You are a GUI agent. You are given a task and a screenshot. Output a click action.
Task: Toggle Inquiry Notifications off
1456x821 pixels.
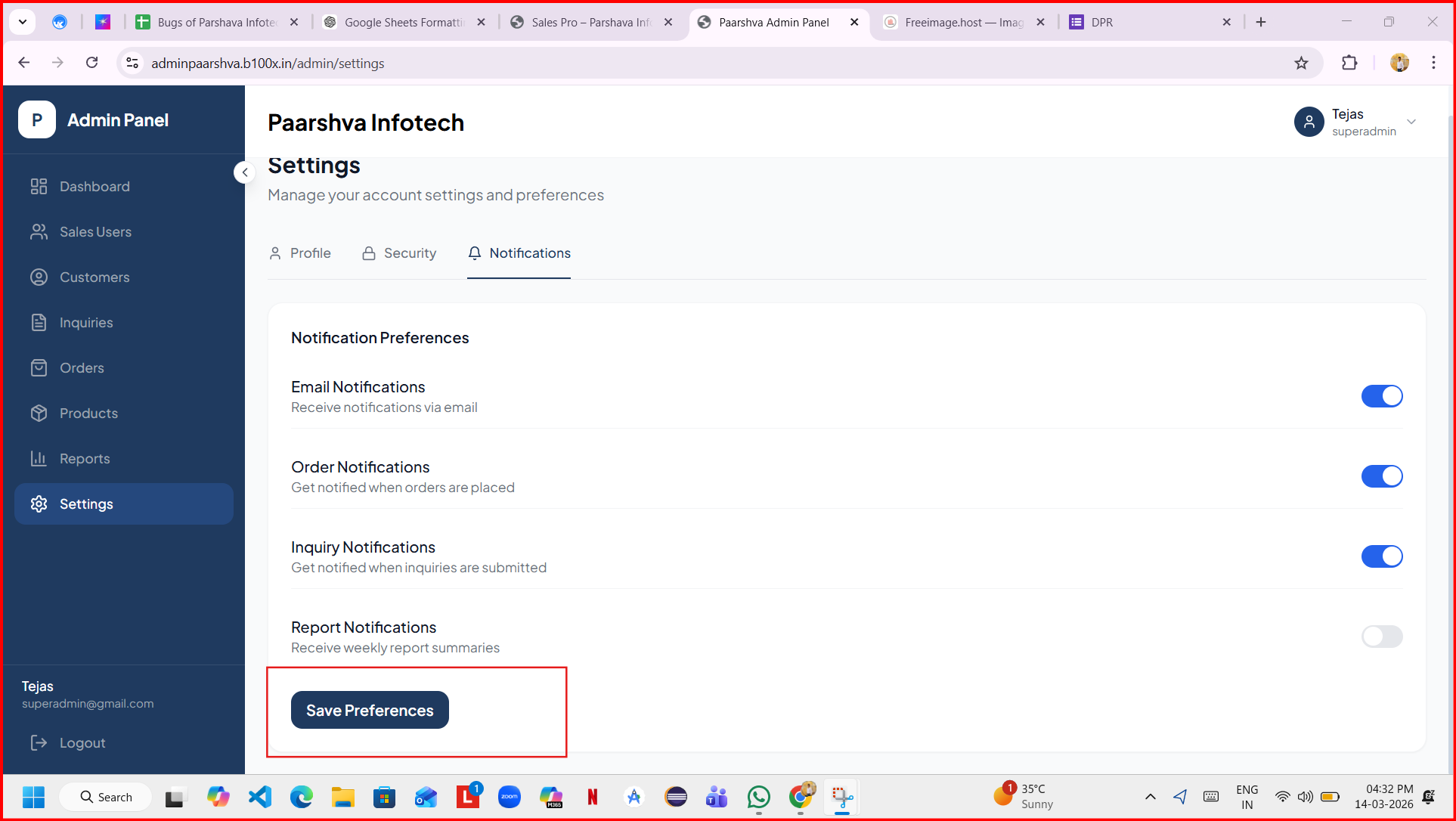(1382, 556)
